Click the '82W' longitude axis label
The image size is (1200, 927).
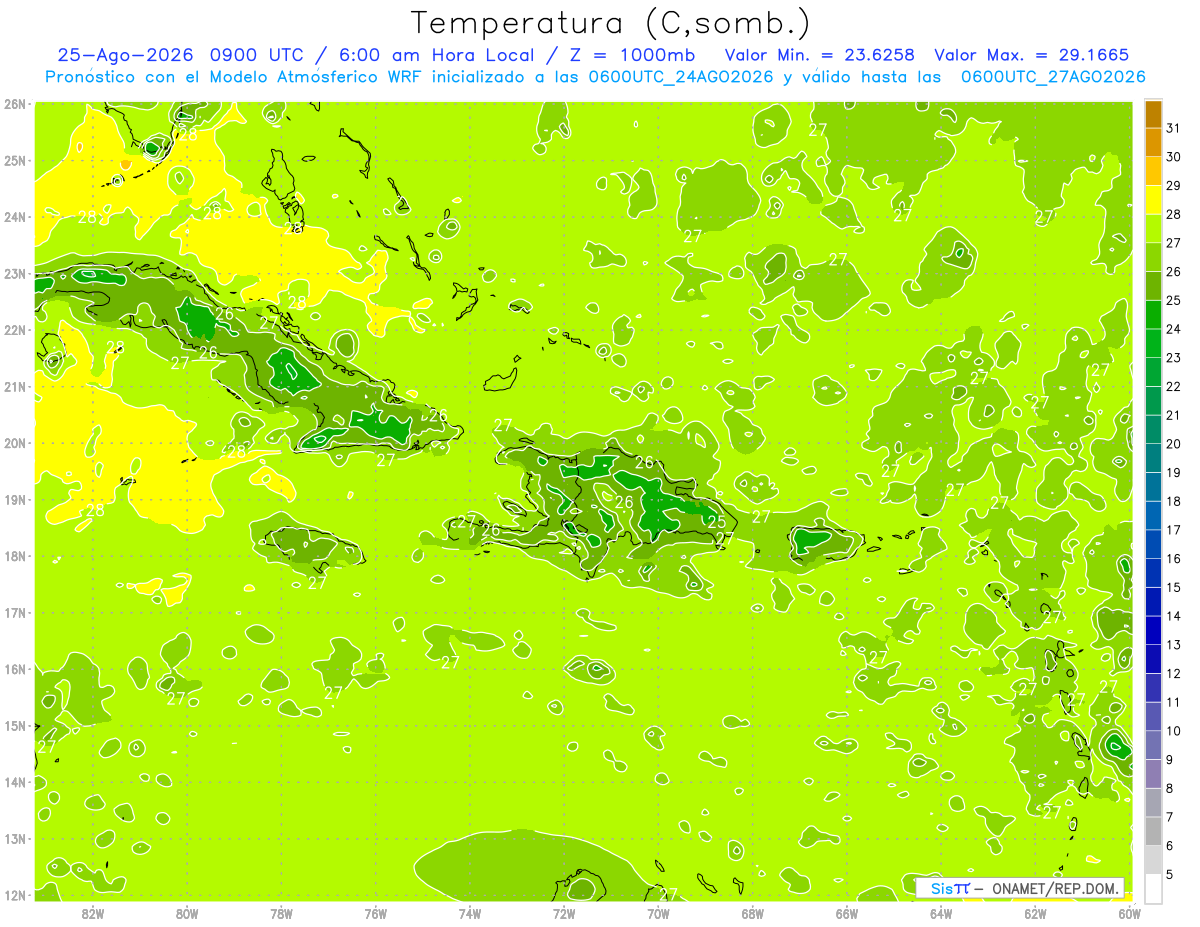click(93, 913)
